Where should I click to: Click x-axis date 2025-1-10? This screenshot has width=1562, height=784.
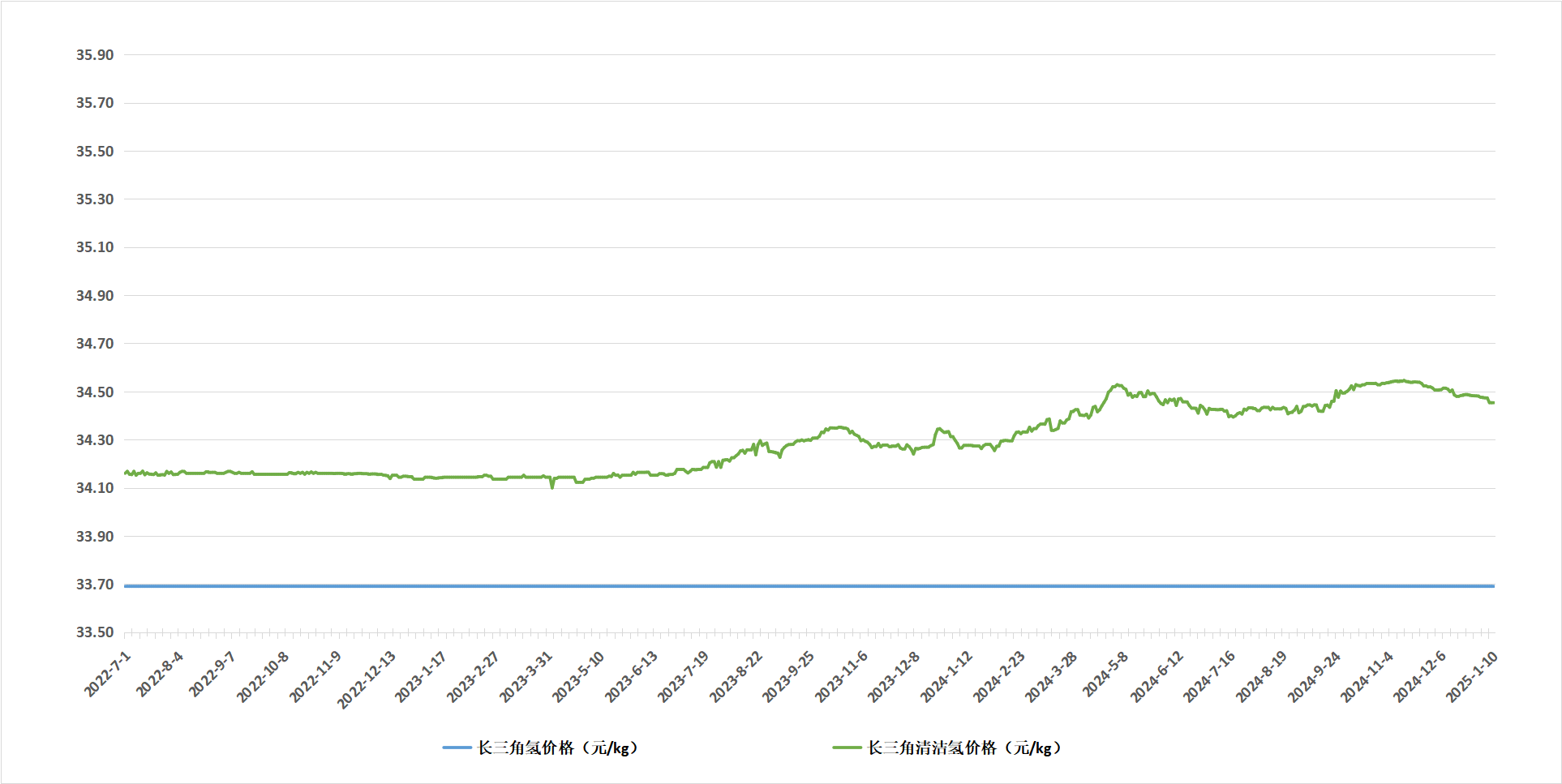tap(1471, 677)
